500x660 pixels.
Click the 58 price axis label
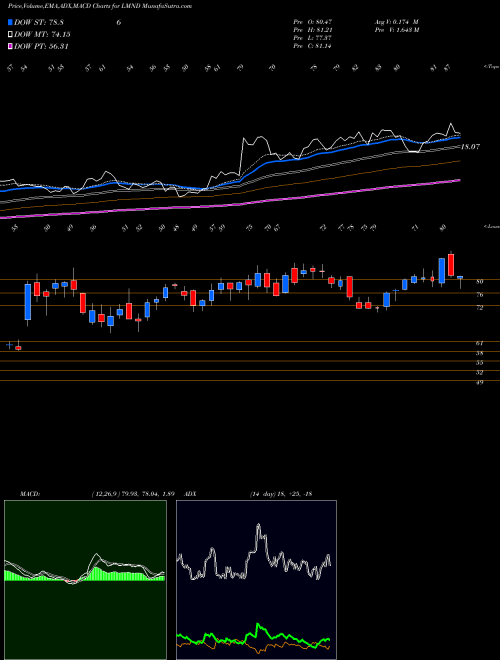click(479, 353)
